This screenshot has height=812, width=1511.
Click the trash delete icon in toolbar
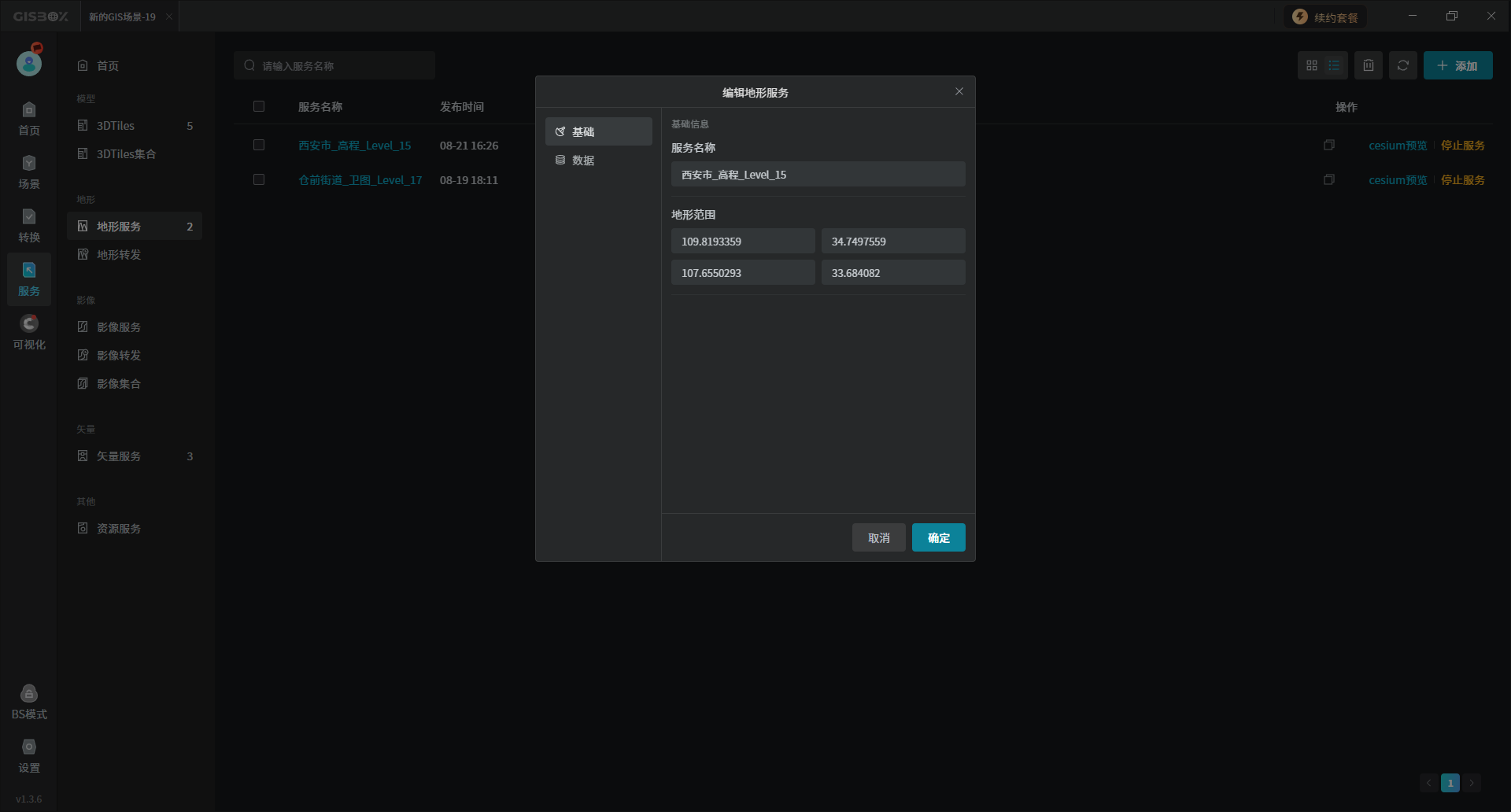tap(1368, 66)
